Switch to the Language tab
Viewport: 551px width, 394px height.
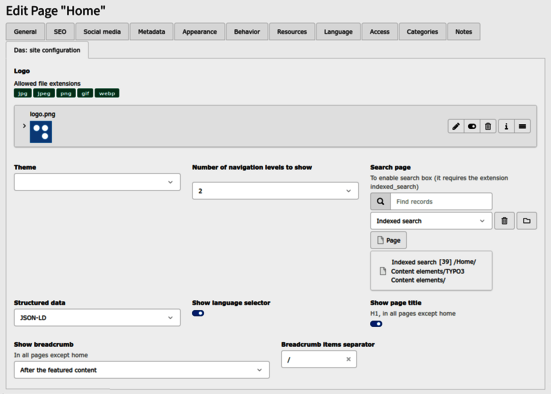pyautogui.click(x=338, y=32)
